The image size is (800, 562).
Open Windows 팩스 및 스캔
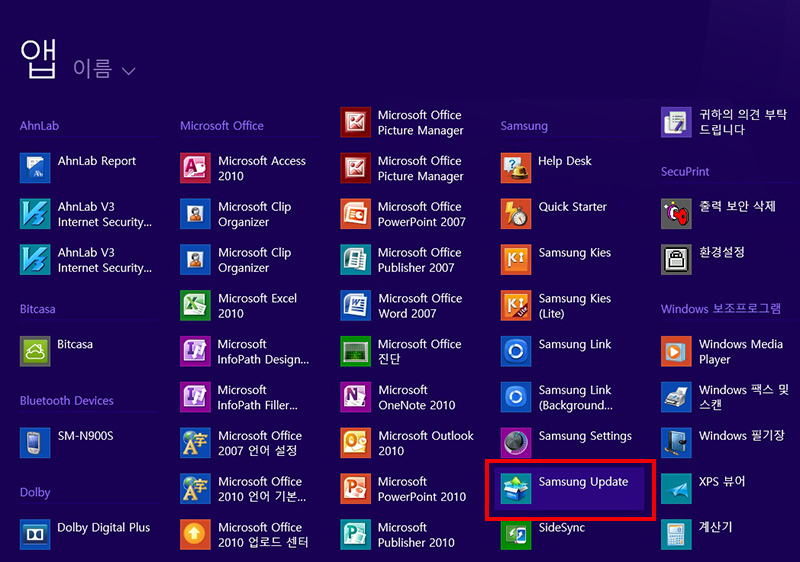pos(725,397)
